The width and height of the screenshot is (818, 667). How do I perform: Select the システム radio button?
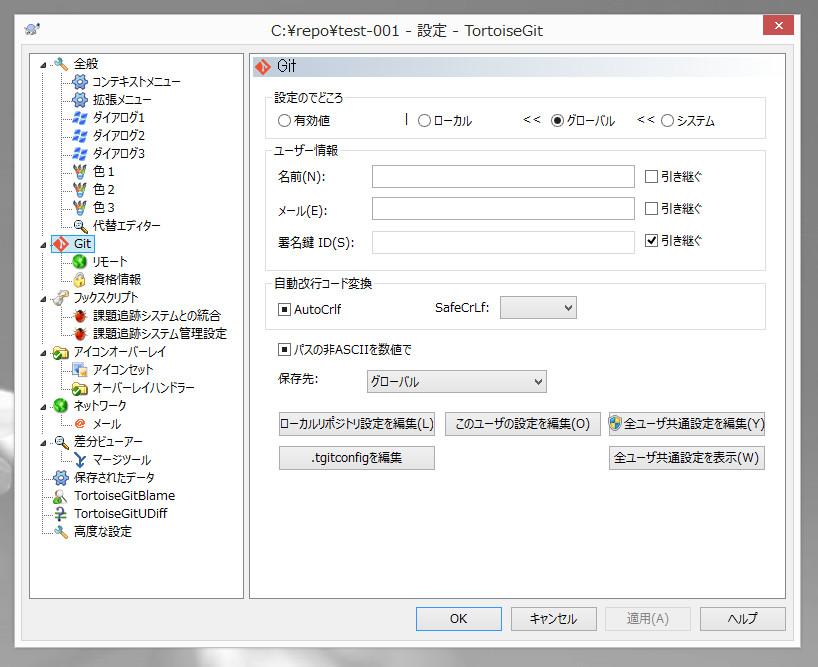(667, 121)
